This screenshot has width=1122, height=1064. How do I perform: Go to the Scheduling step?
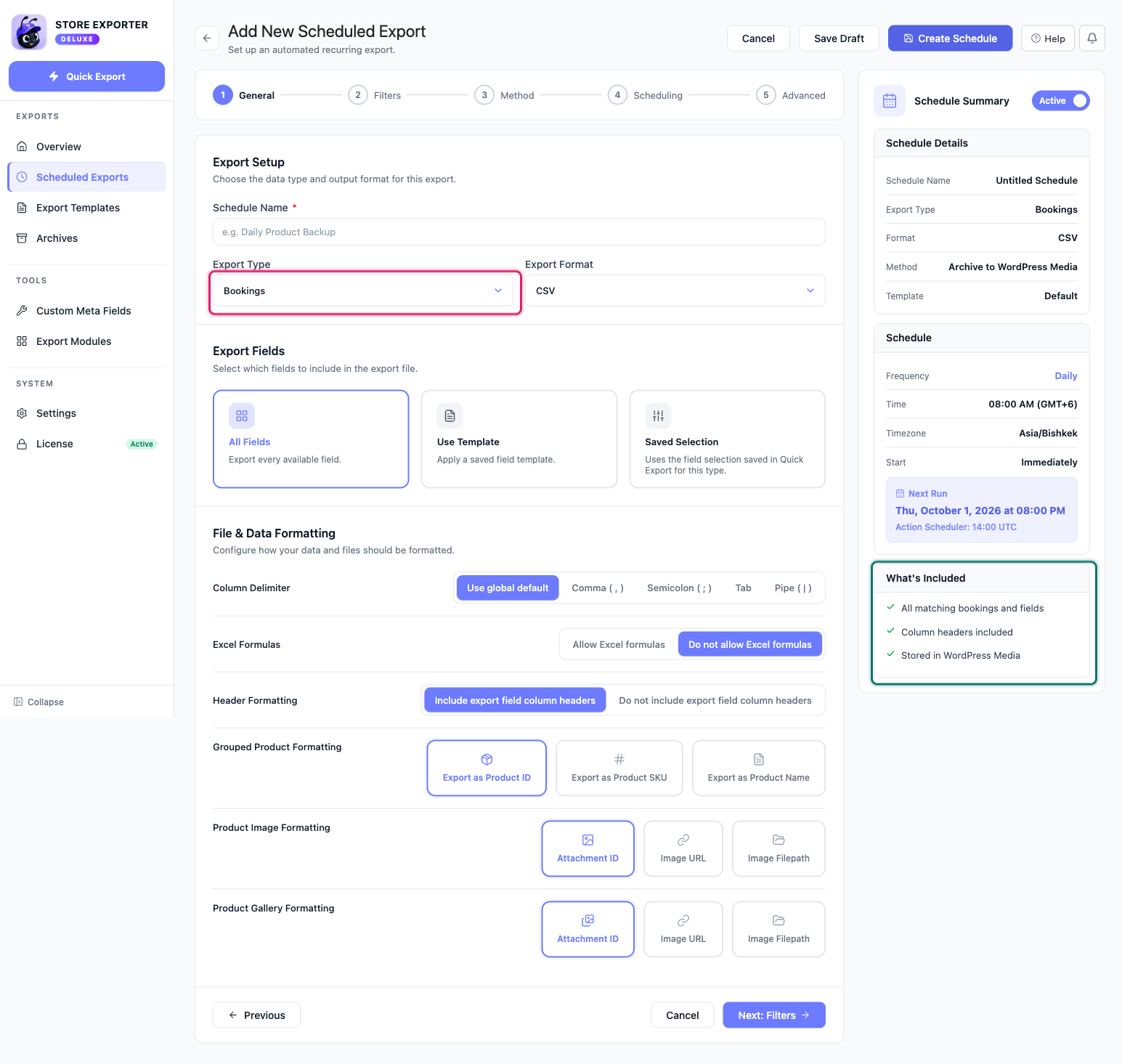[x=646, y=95]
